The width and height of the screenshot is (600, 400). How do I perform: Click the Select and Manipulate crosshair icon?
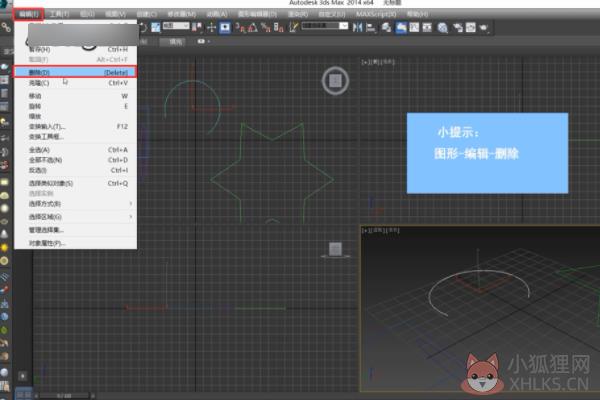pos(211,27)
